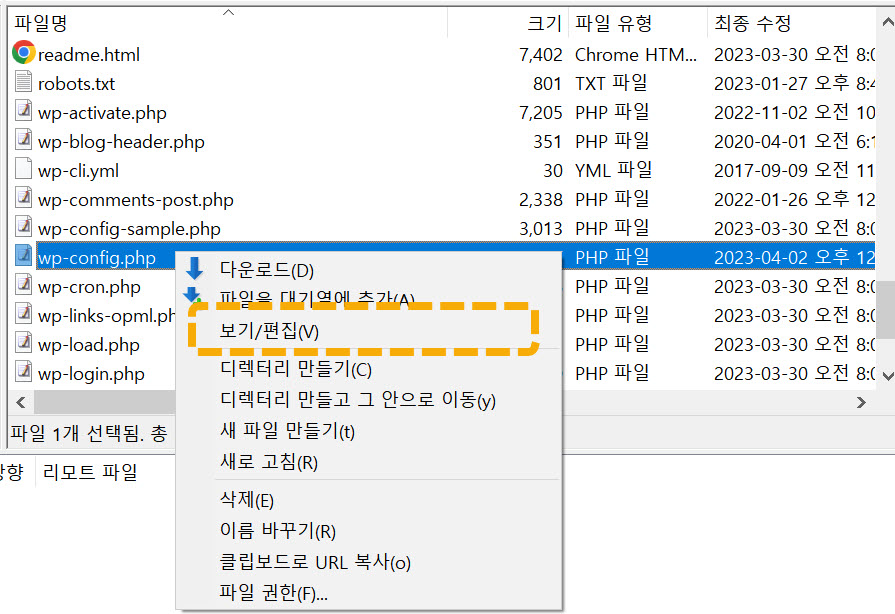Select the robots.txt file name
The height and width of the screenshot is (614, 895).
tap(76, 84)
